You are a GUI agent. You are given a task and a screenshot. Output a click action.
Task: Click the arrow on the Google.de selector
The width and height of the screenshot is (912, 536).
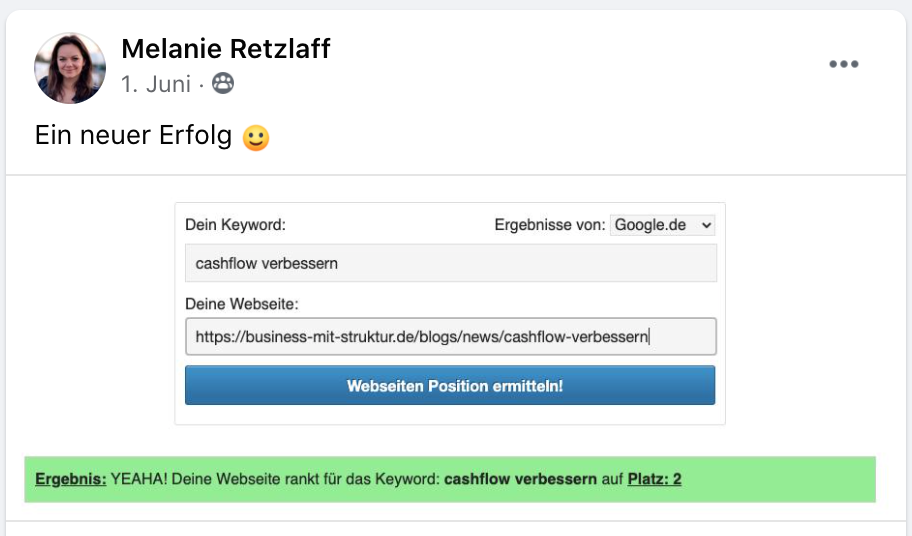tap(707, 226)
